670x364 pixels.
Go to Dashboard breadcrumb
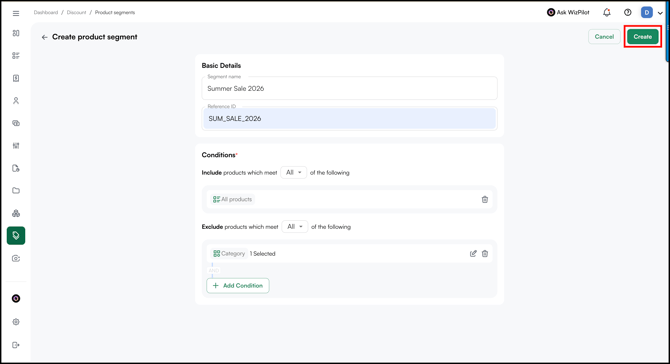[46, 12]
